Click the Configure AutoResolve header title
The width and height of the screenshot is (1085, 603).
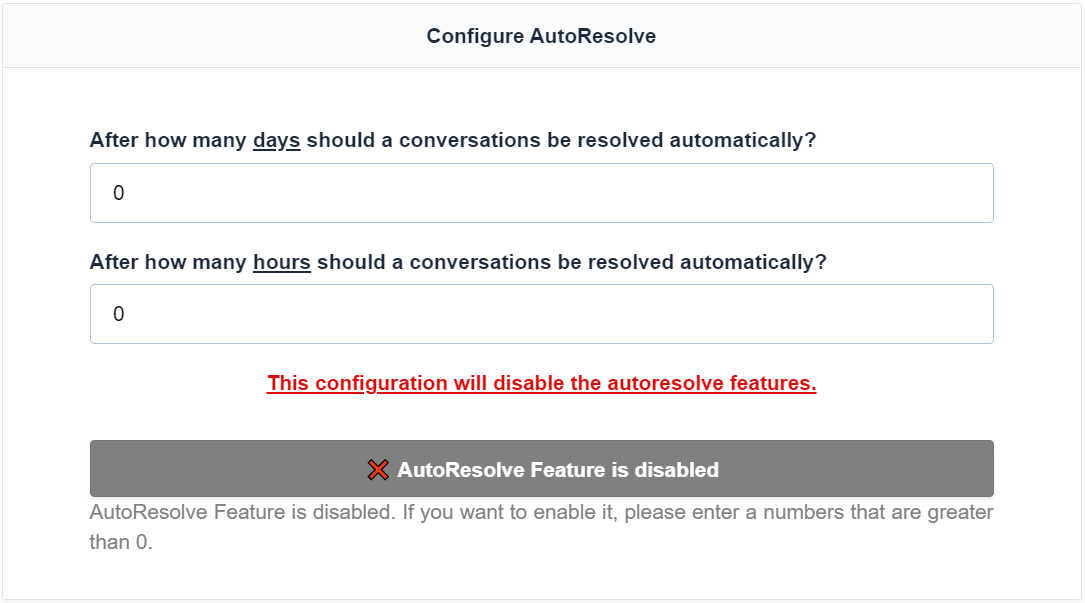(541, 36)
